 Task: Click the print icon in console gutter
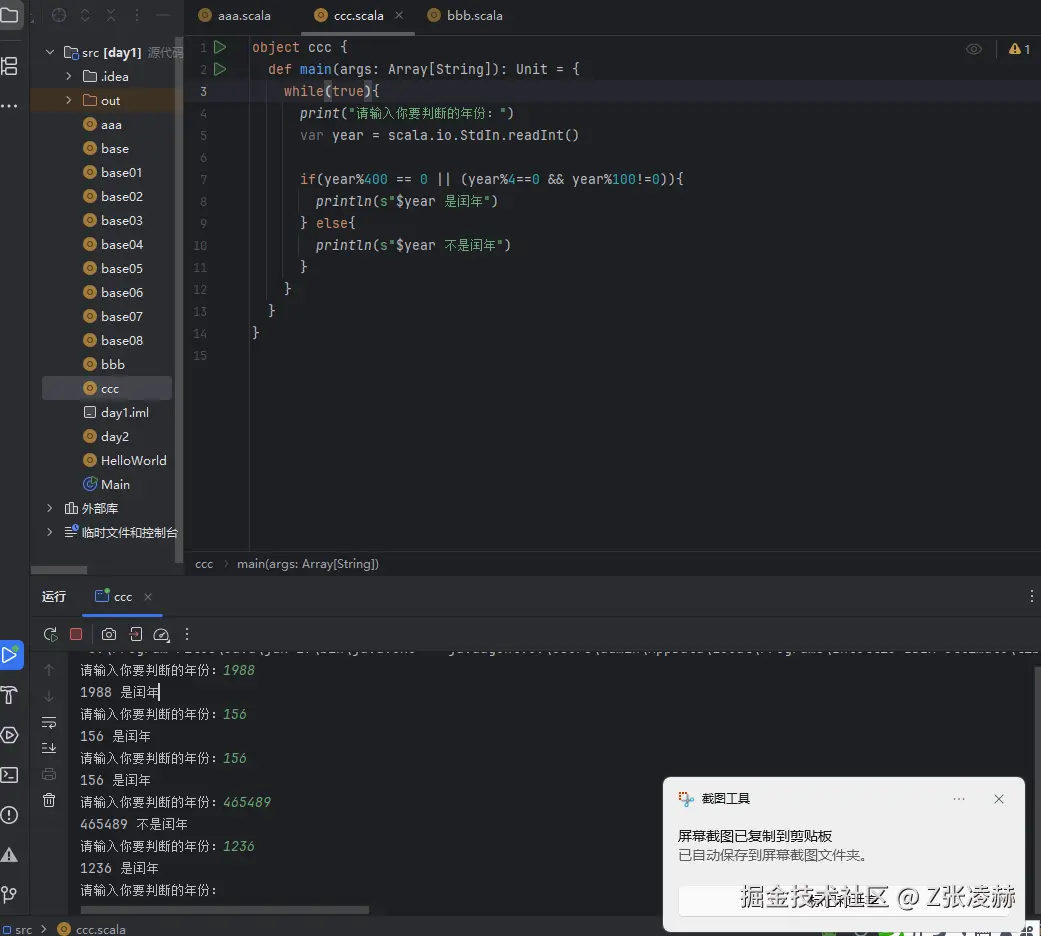point(49,774)
